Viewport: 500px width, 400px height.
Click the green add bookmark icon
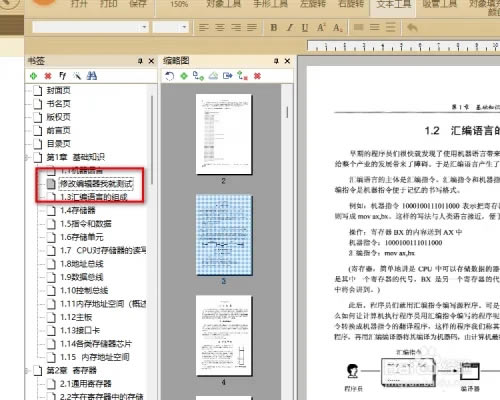click(x=33, y=76)
